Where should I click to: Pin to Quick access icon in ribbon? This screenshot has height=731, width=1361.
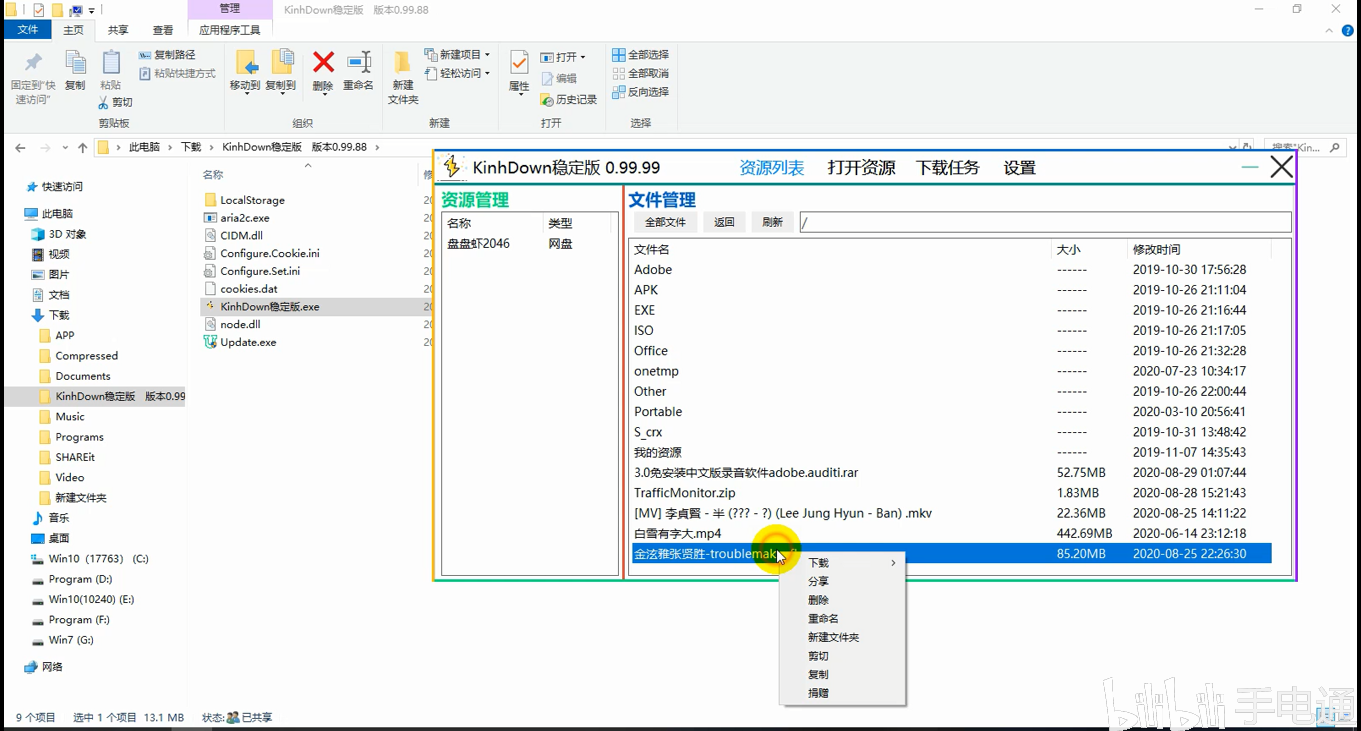pos(33,63)
